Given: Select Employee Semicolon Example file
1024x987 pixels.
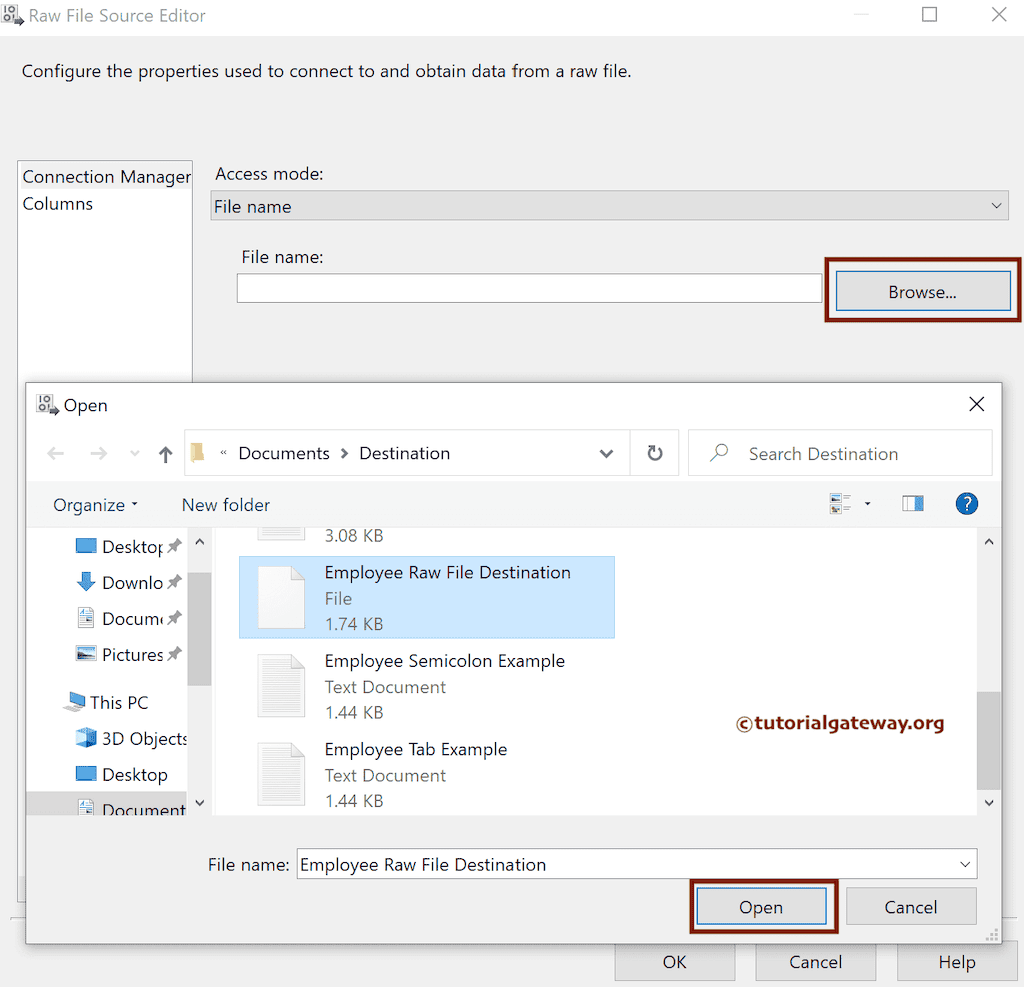Looking at the screenshot, I should [426, 686].
